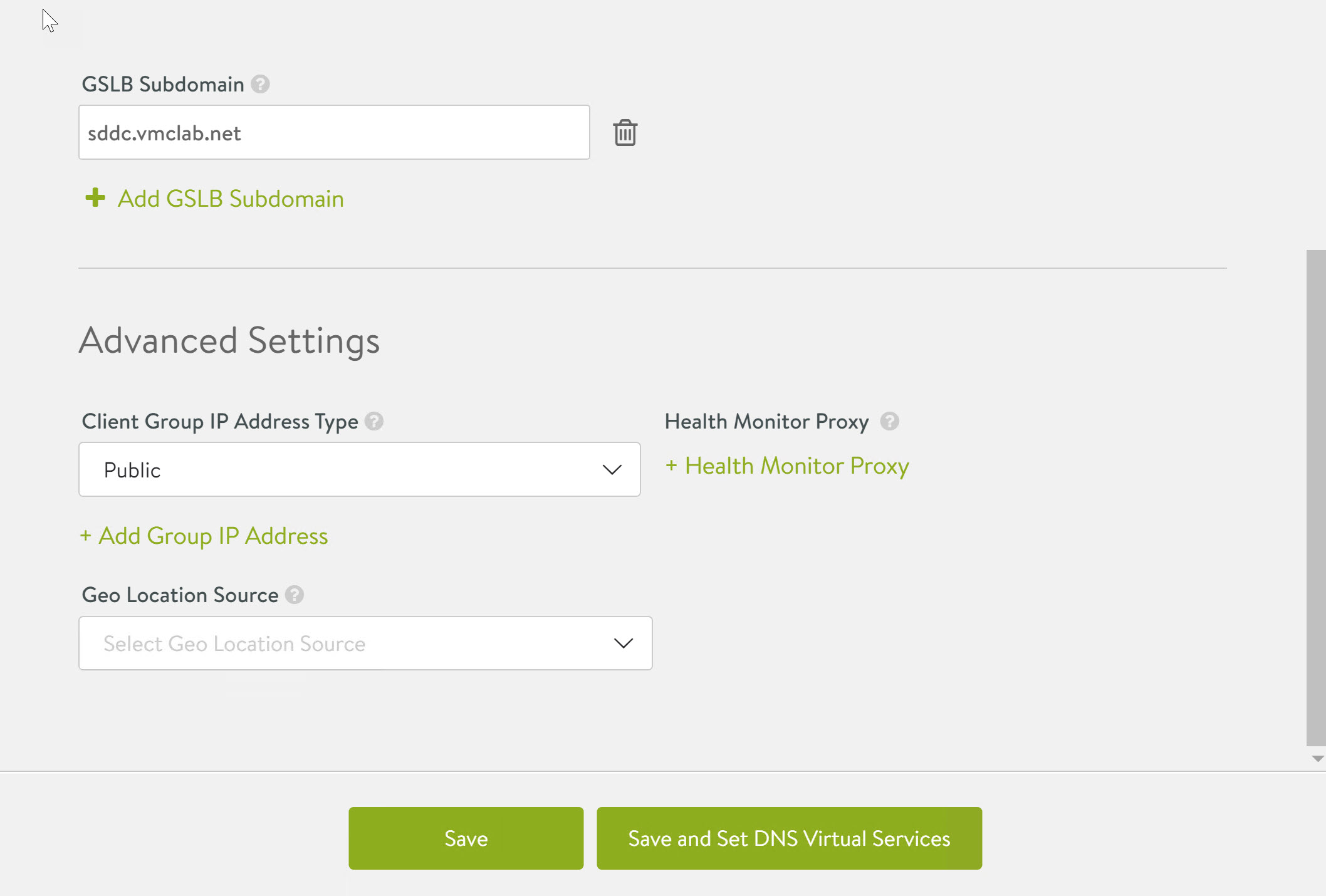Click help icon beside Client Group IP Address Type

(374, 421)
